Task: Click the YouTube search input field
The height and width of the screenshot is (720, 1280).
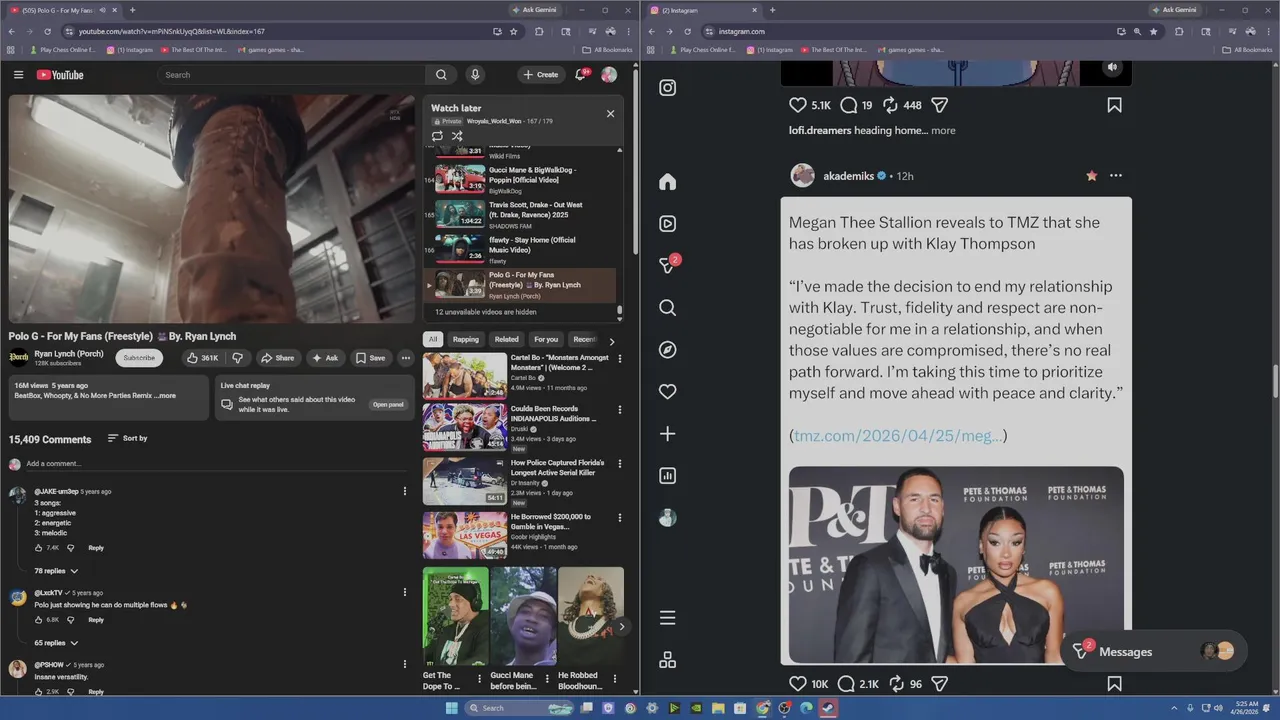Action: 290,75
